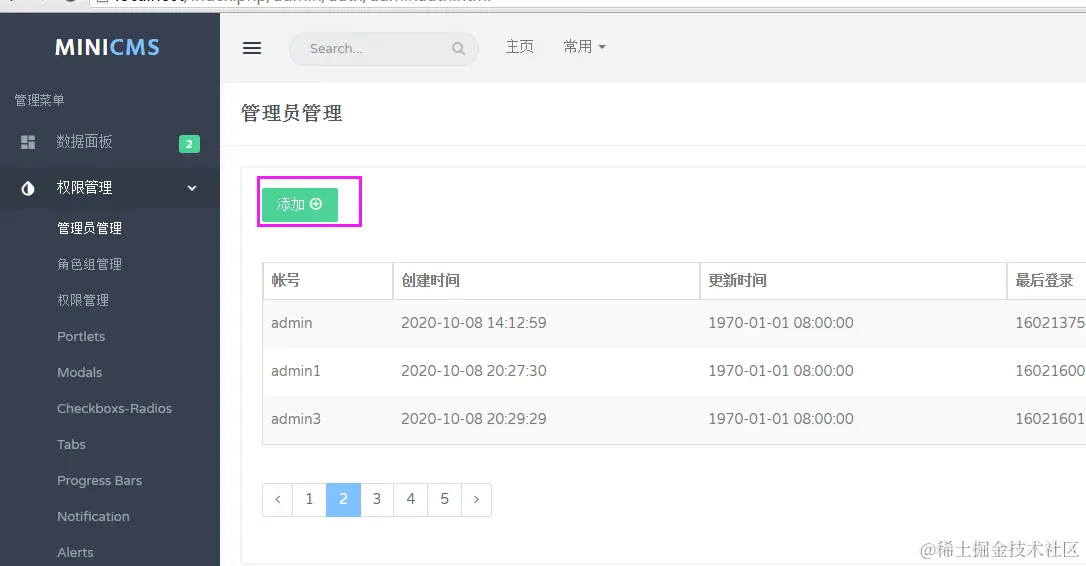Toggle the hamburger sidebar menu icon
This screenshot has height=566, width=1086.
pos(251,48)
